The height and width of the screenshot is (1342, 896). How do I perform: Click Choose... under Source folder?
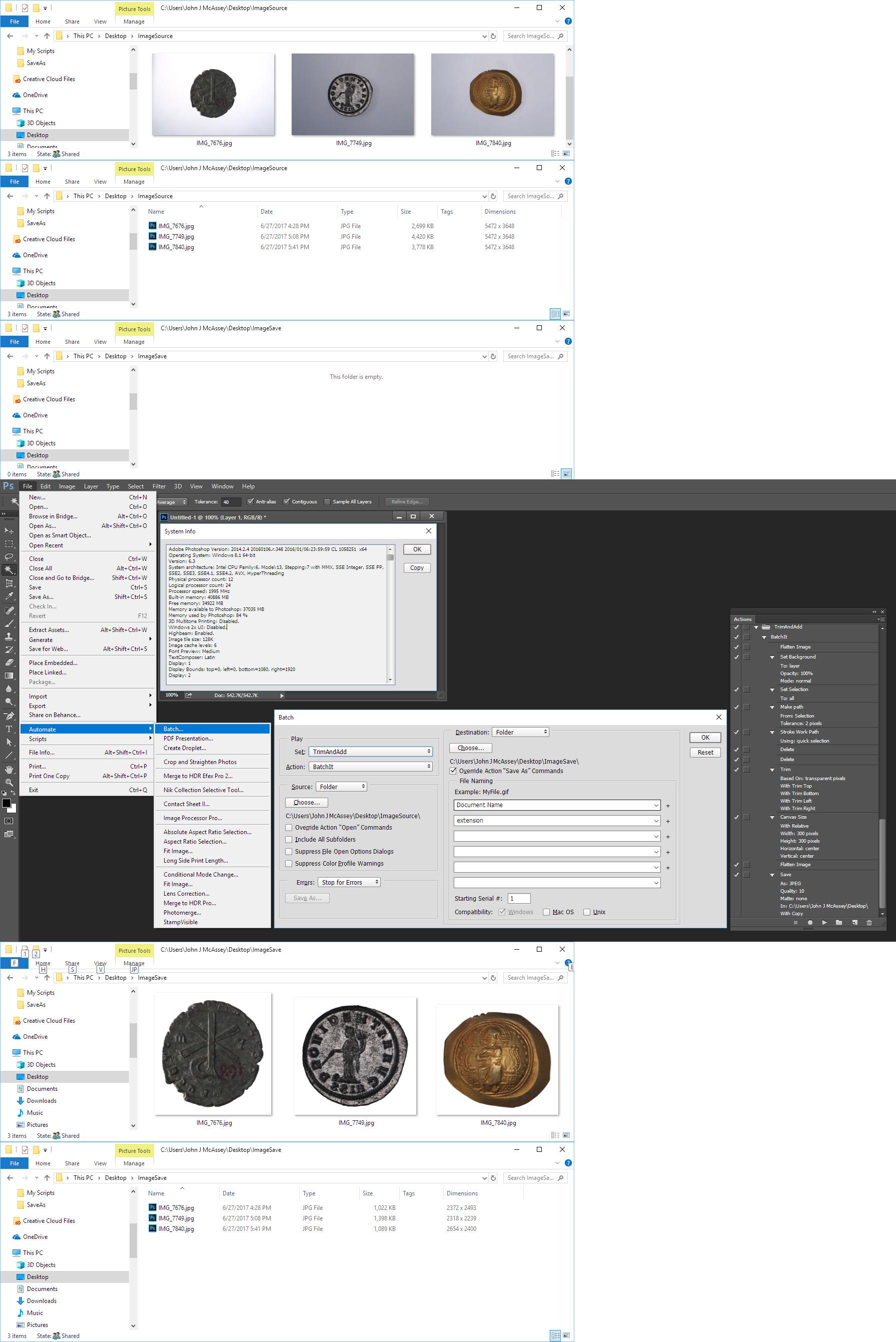tap(307, 803)
